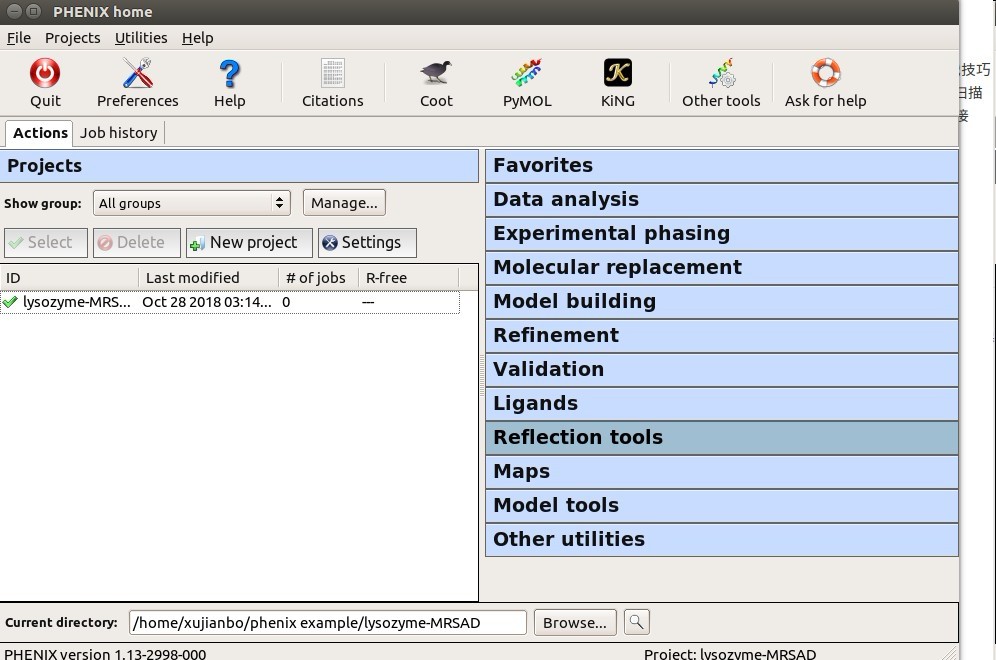Click the Select project button

46,243
